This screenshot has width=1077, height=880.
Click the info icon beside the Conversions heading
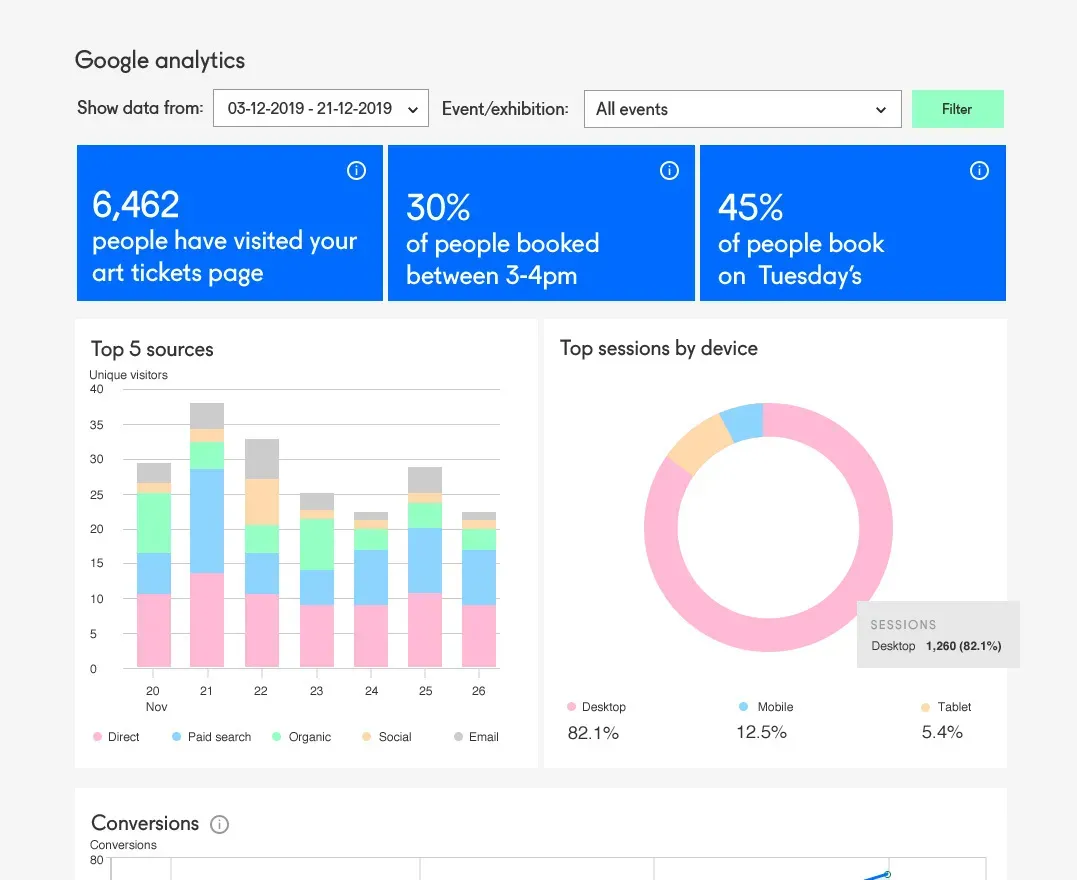tap(219, 824)
